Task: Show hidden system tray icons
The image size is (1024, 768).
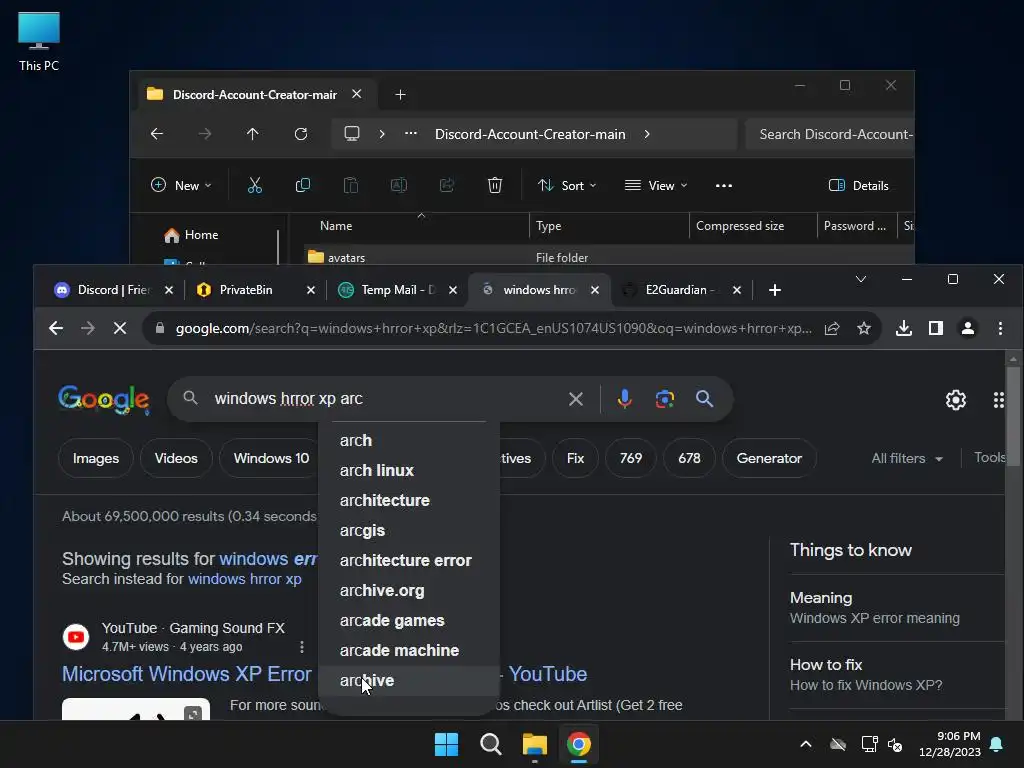Action: (x=806, y=744)
